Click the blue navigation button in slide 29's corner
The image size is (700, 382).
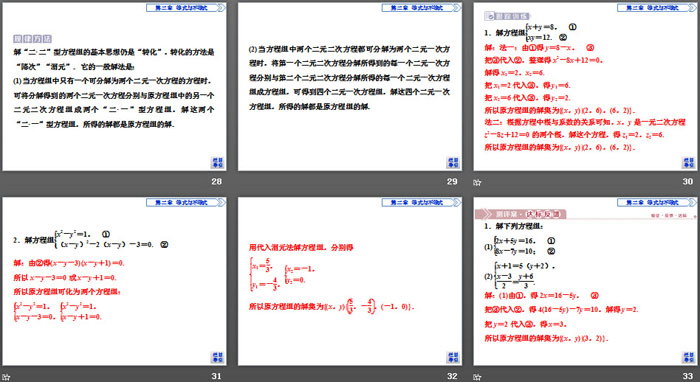coord(453,162)
